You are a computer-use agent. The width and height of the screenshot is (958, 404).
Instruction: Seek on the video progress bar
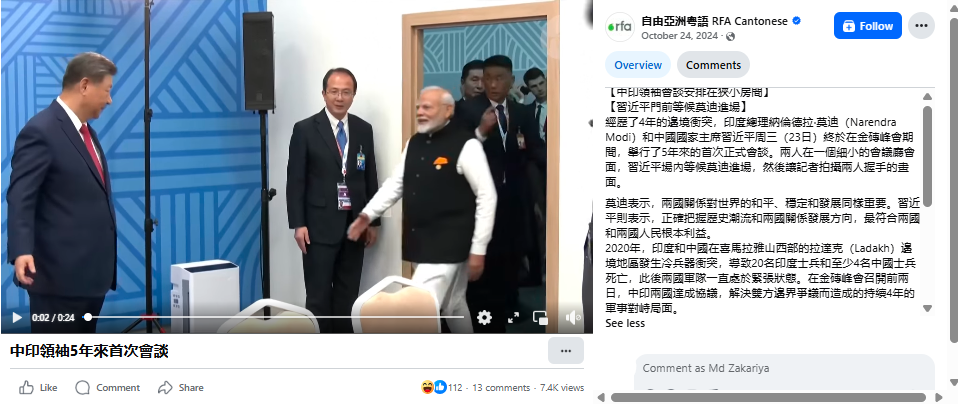click(275, 317)
